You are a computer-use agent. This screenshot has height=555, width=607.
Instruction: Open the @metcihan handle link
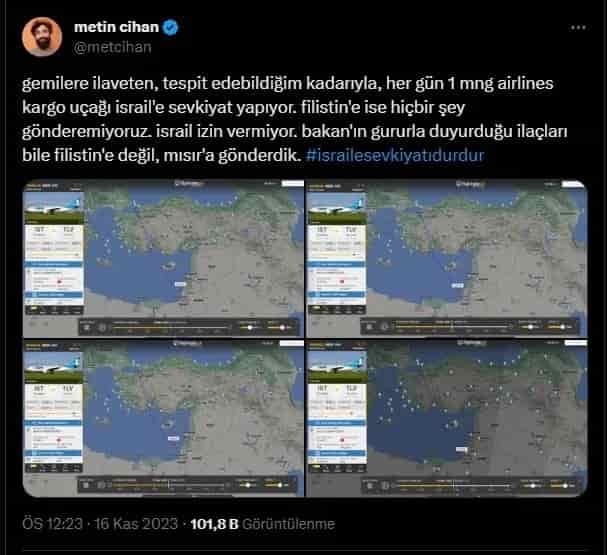tap(112, 47)
